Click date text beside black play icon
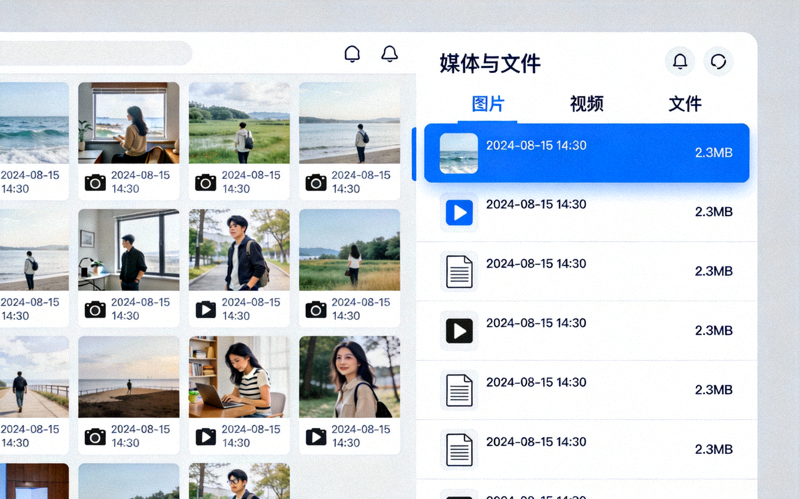The width and height of the screenshot is (800, 499). (536, 323)
